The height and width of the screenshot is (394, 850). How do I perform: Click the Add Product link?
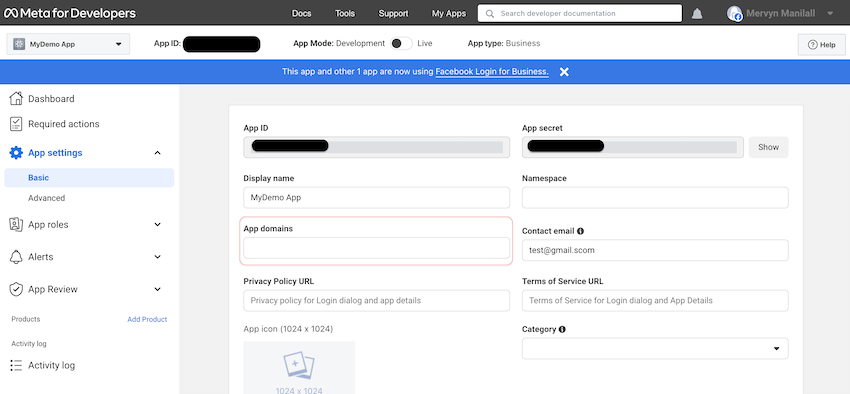(x=147, y=319)
